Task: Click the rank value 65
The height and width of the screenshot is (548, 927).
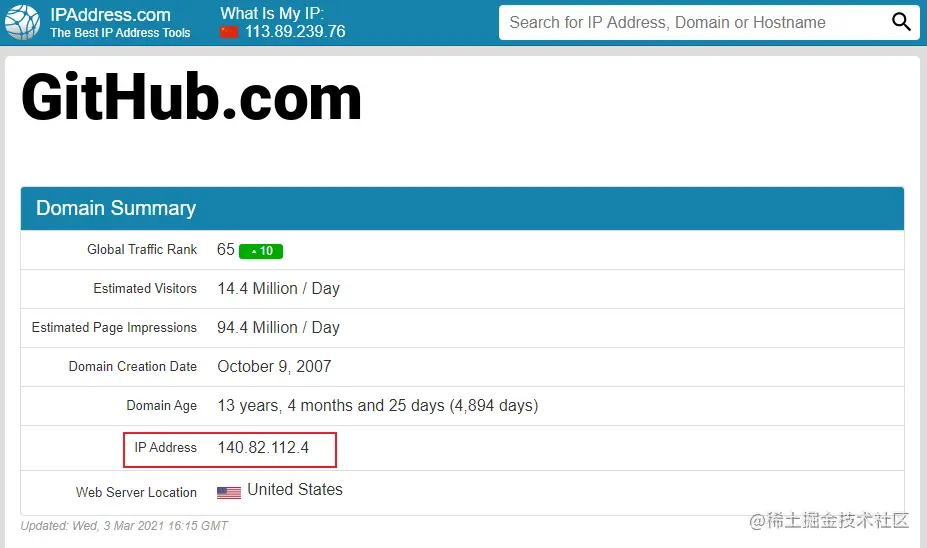Action: coord(226,249)
